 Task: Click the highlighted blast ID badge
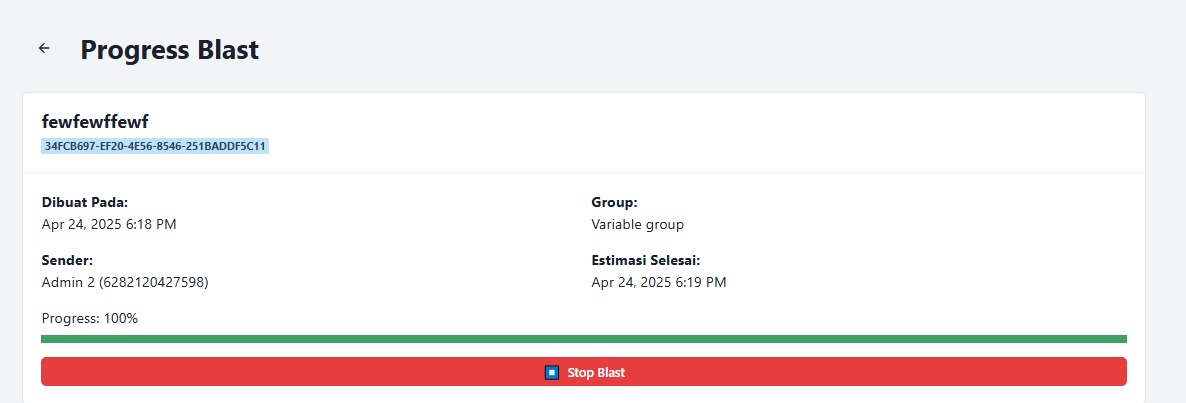pyautogui.click(x=155, y=146)
